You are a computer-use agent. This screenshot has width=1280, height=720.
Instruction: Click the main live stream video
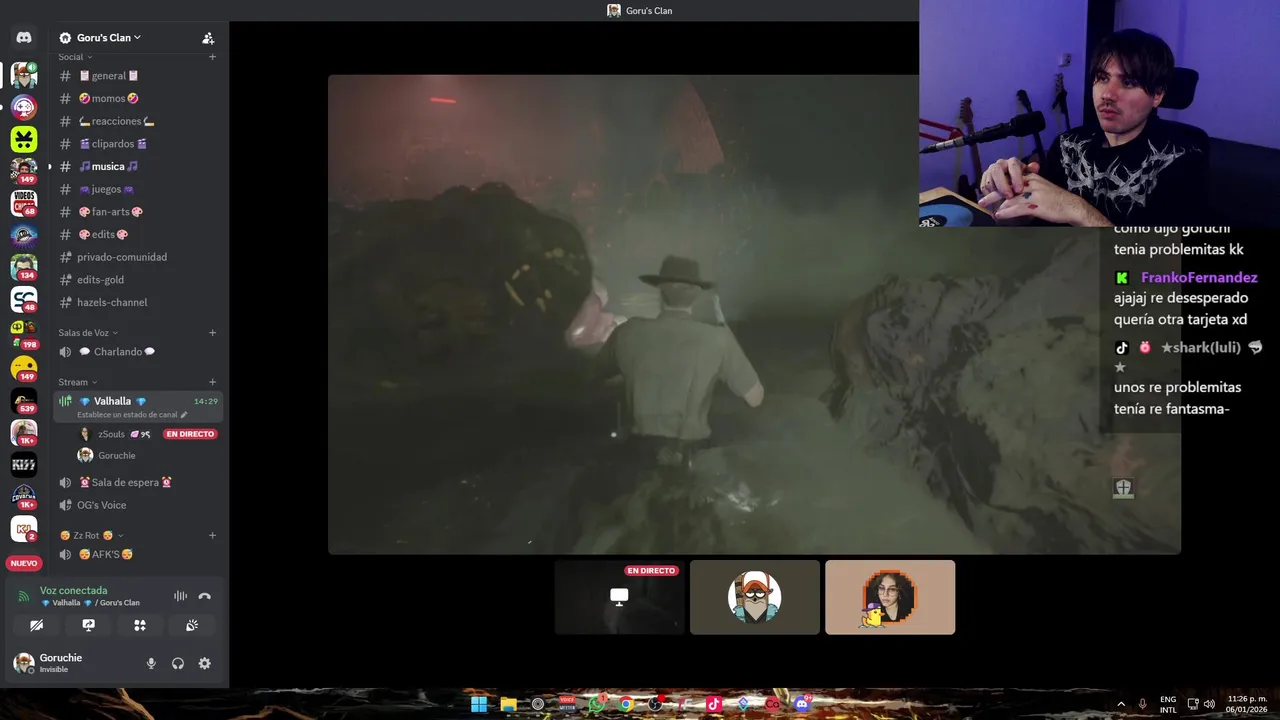754,314
